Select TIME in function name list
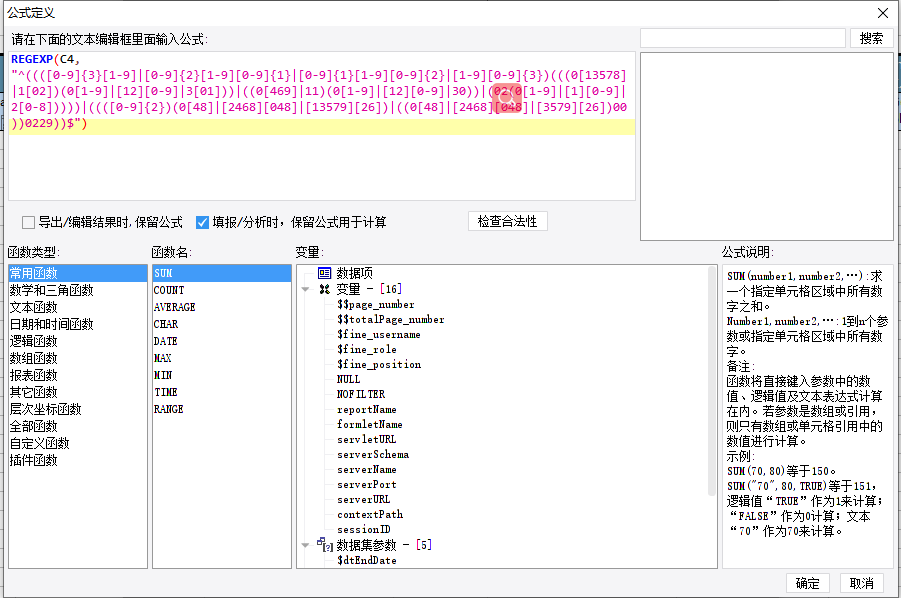The width and height of the screenshot is (901, 598). click(222, 392)
